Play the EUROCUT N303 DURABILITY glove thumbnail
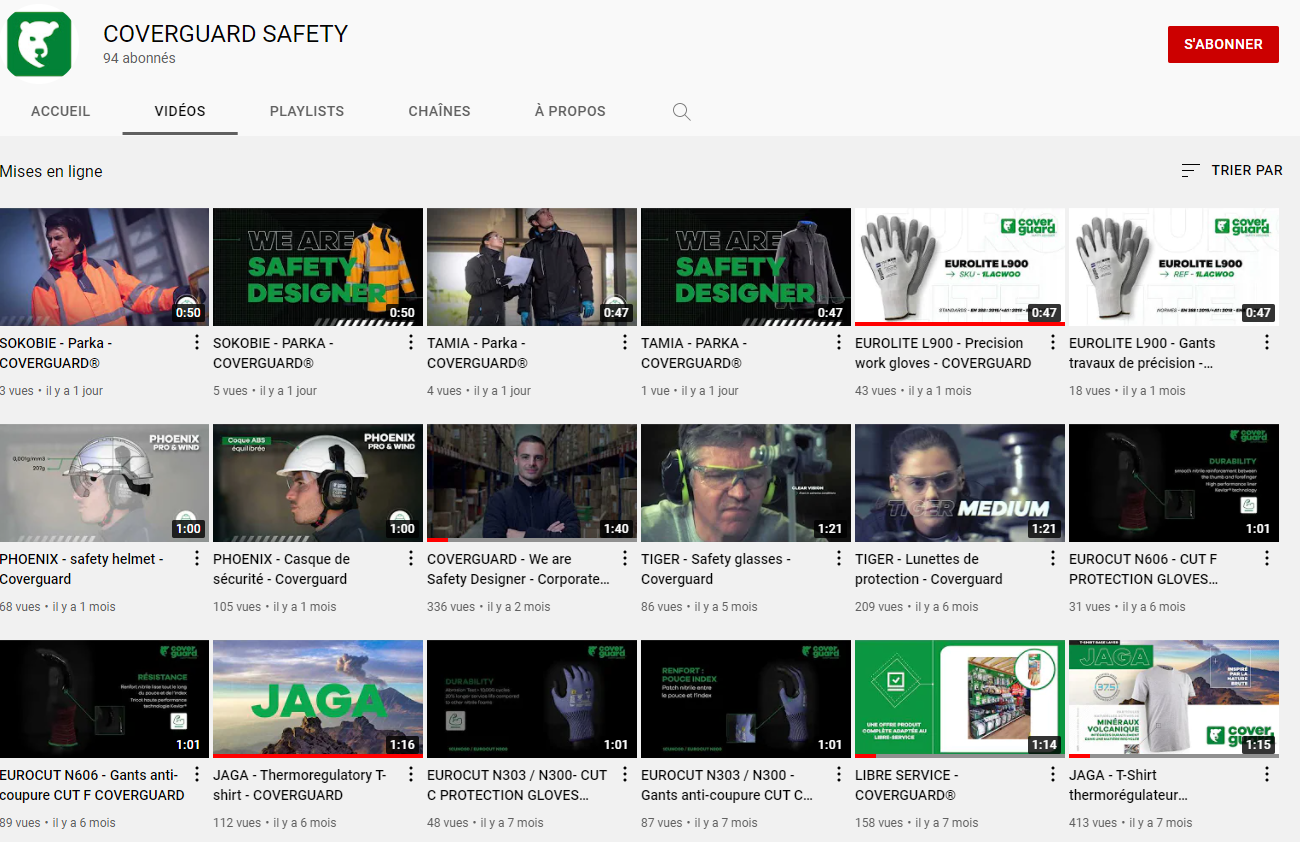 point(532,699)
